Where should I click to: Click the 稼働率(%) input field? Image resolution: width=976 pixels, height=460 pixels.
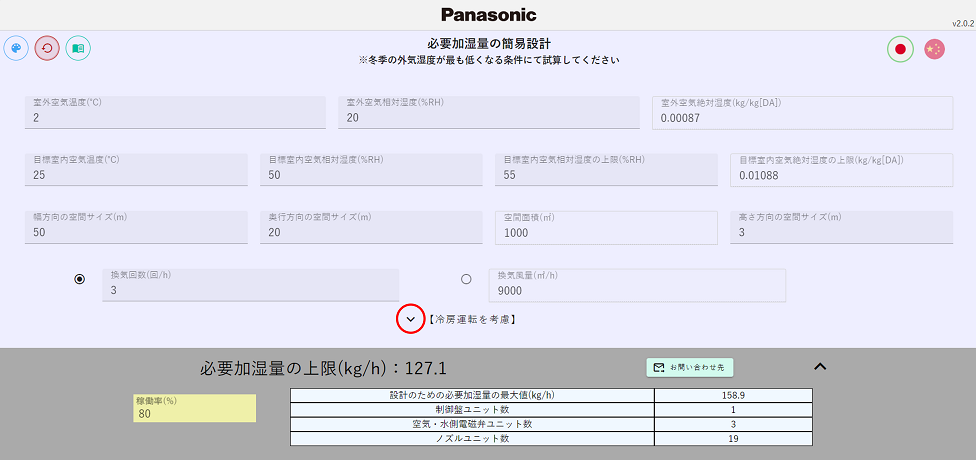[x=194, y=412]
